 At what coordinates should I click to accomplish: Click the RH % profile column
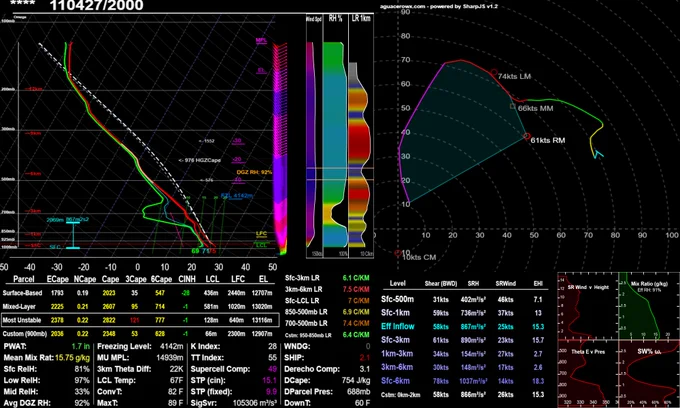pos(335,137)
